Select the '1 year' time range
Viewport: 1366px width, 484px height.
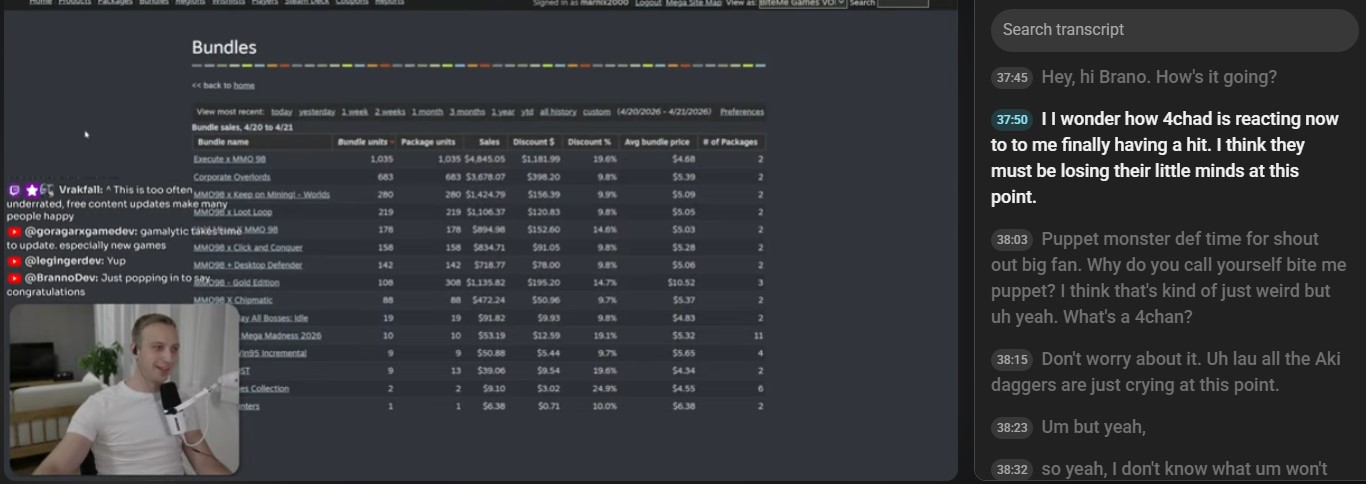[503, 112]
